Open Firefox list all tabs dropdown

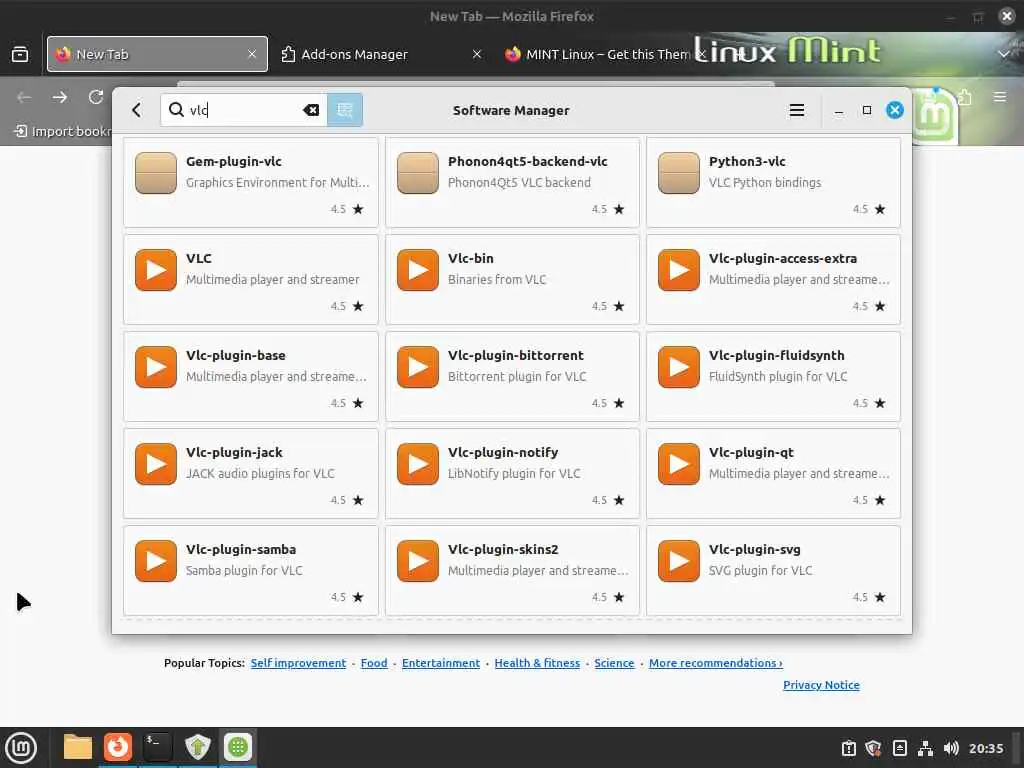click(x=1004, y=54)
